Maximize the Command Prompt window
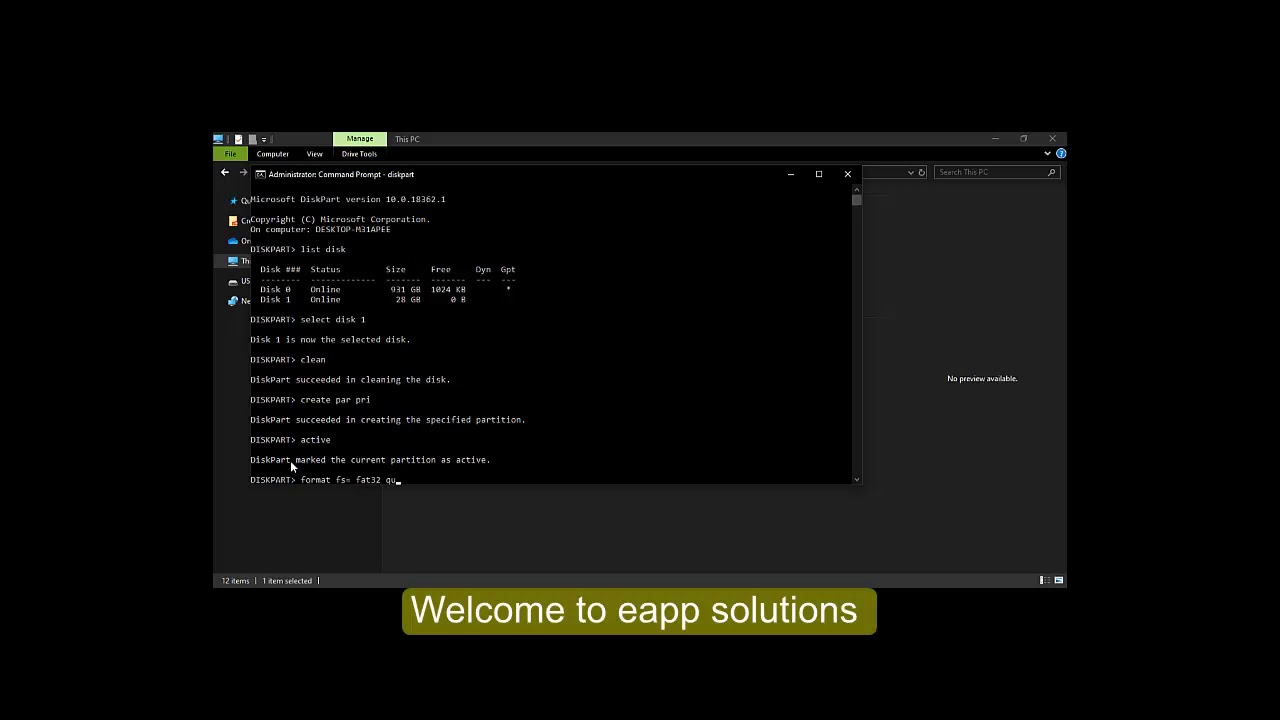Viewport: 1280px width, 720px height. coord(819,174)
